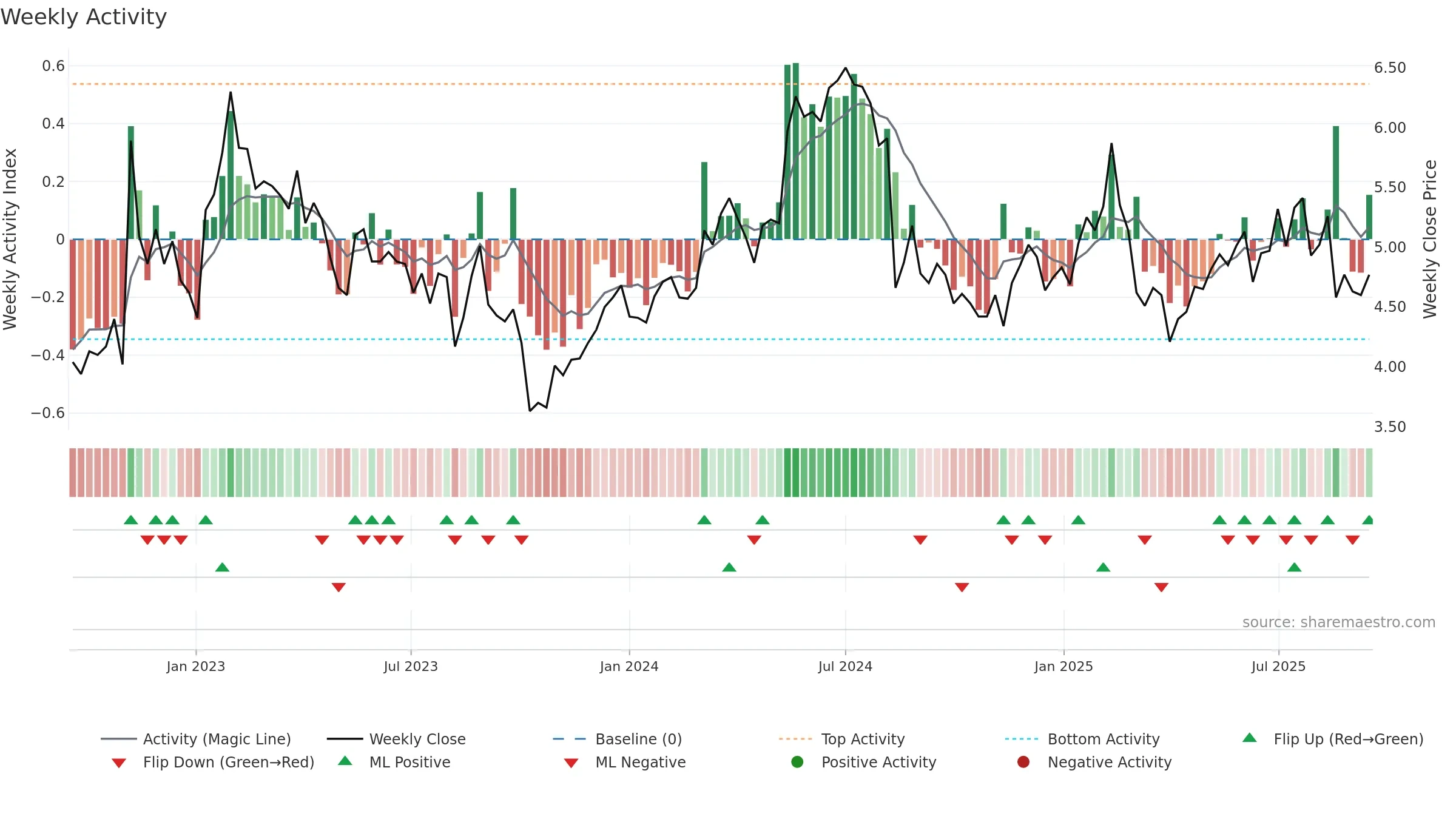The image size is (1456, 819).
Task: Click the −0.4 left axis tick label
Action: click(x=48, y=355)
